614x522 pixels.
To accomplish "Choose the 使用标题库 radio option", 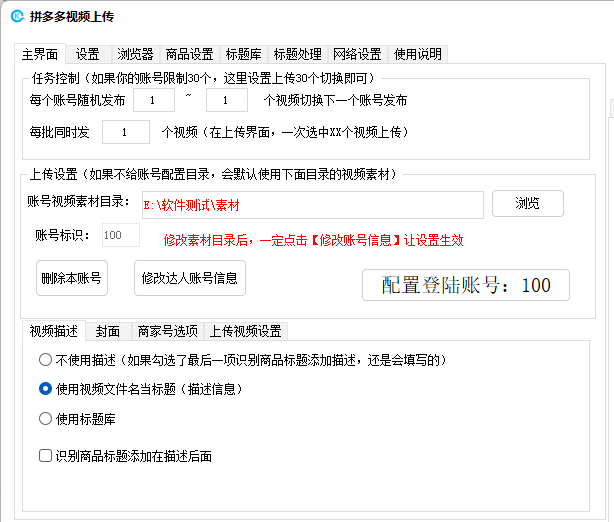I will [77, 419].
